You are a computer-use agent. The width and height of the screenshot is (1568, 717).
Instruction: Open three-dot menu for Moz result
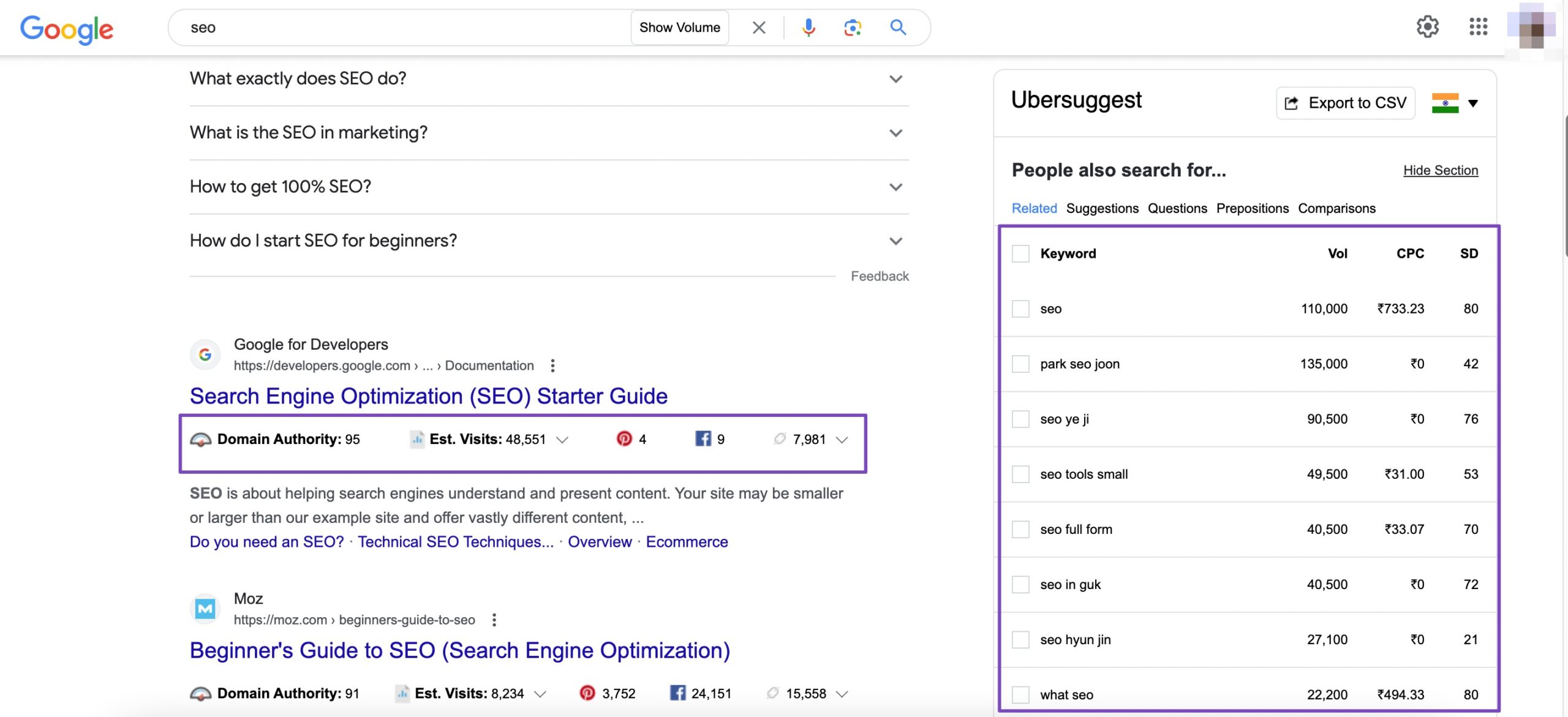coord(494,620)
